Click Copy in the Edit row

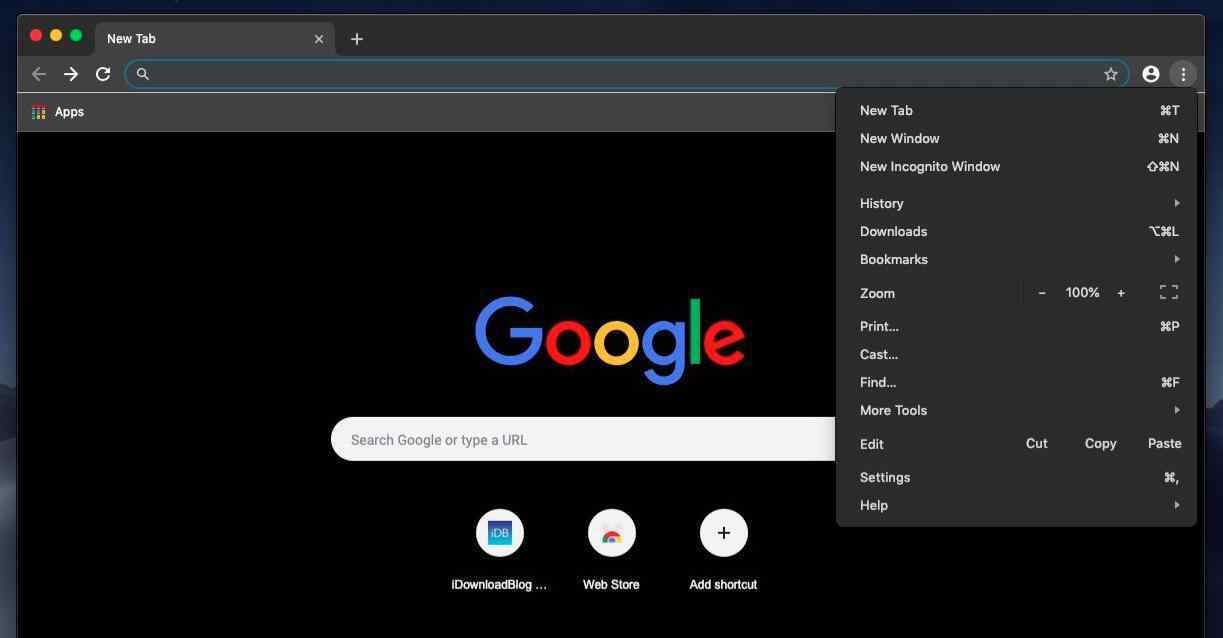click(1101, 443)
